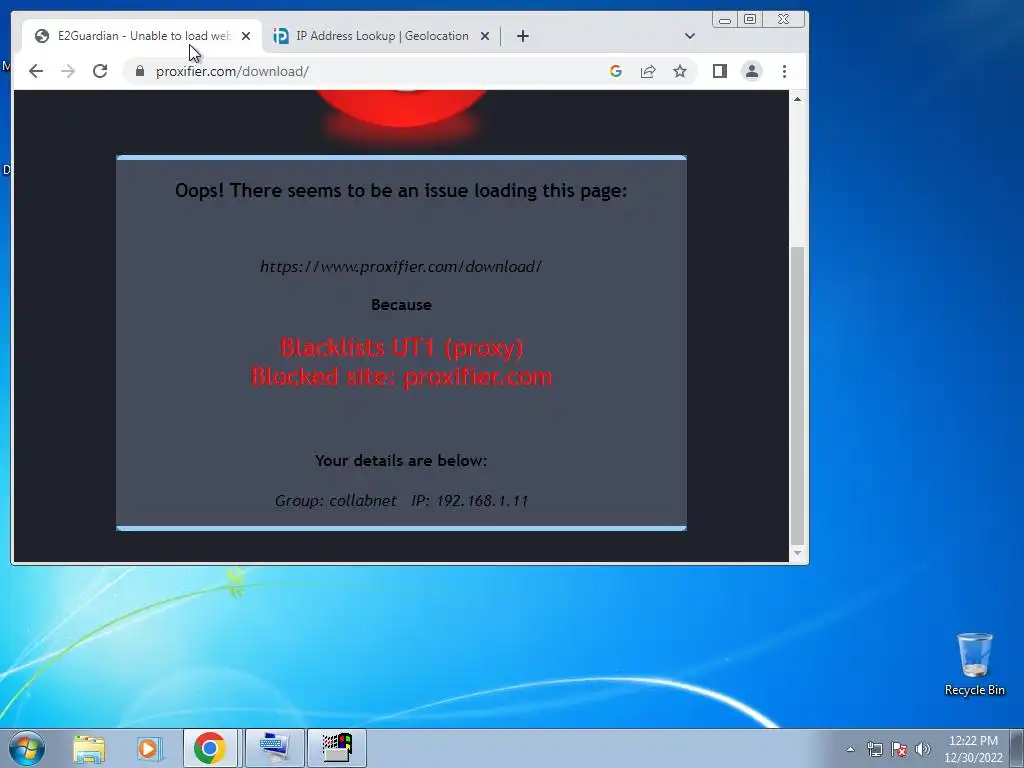Bookmark this page with the star icon
The width and height of the screenshot is (1024, 768).
[x=680, y=71]
